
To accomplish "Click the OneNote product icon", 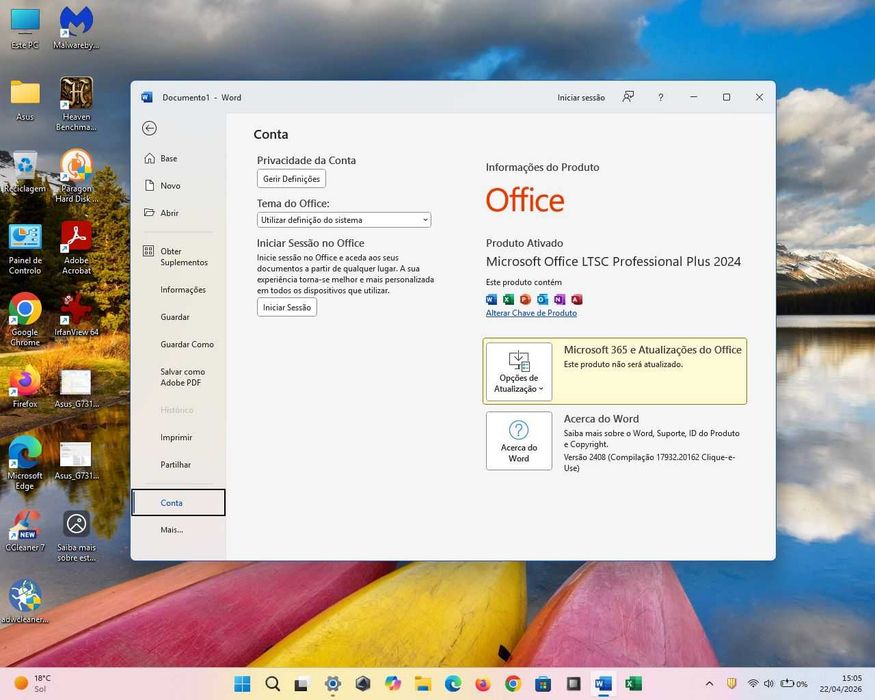I will 560,300.
